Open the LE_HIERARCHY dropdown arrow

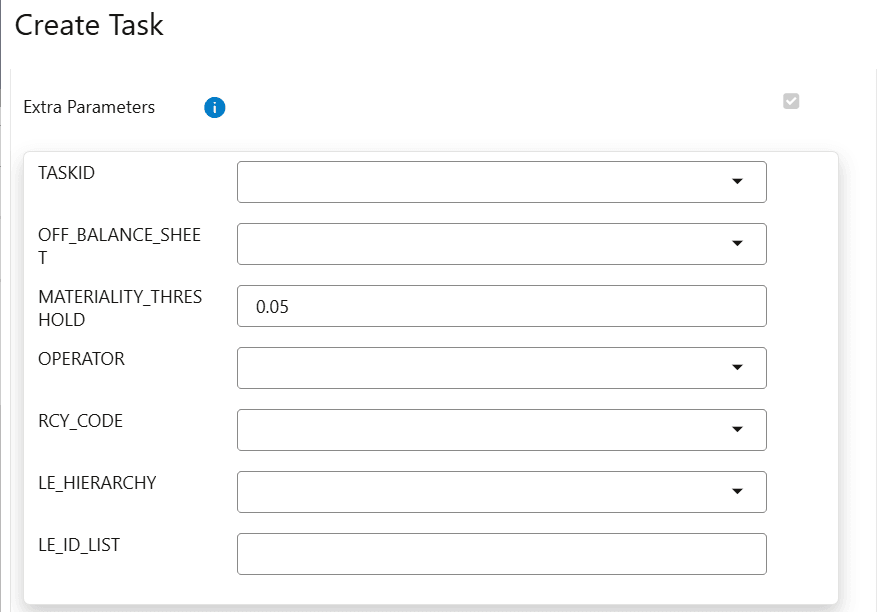tap(738, 492)
